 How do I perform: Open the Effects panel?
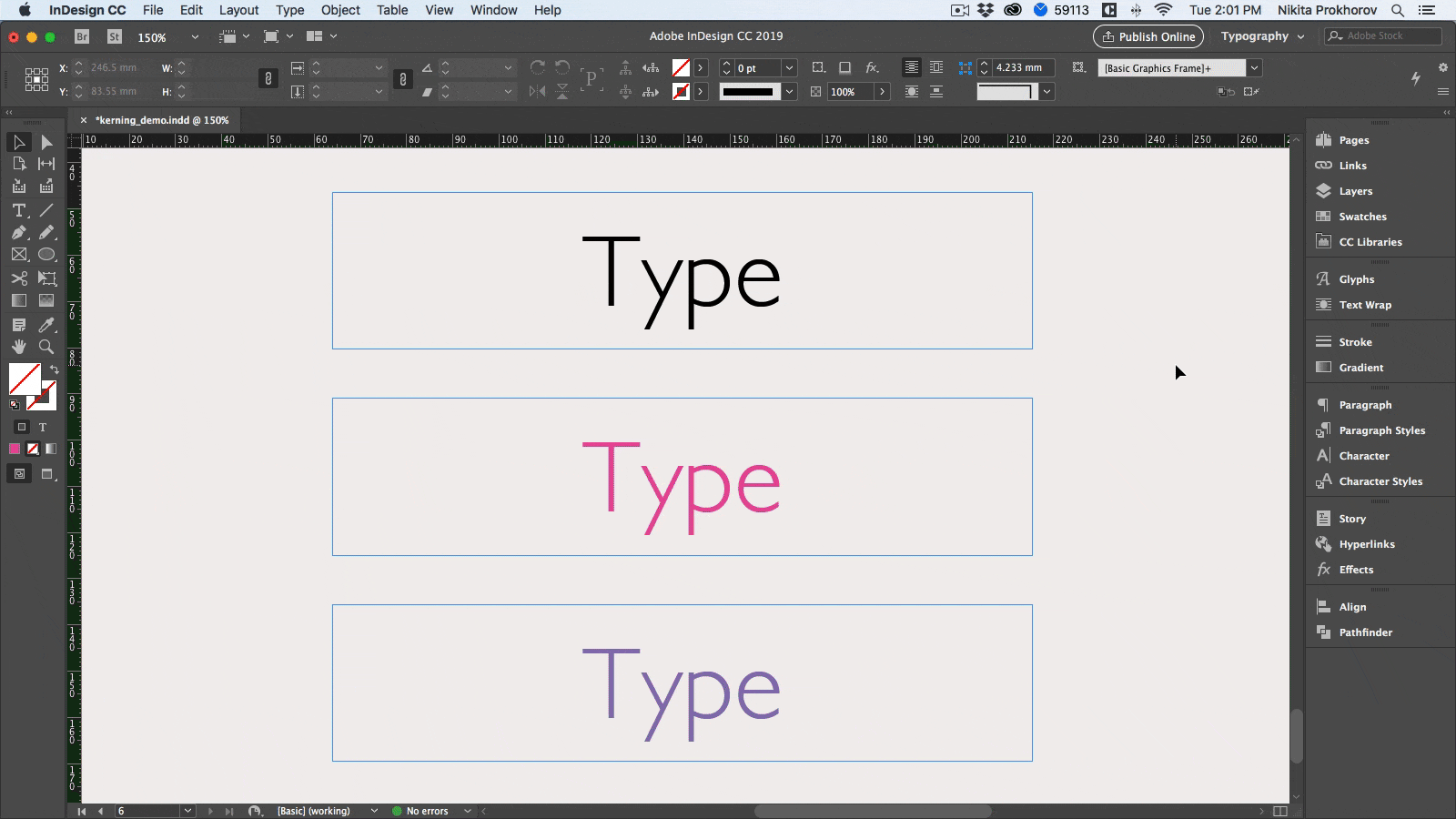click(1355, 569)
